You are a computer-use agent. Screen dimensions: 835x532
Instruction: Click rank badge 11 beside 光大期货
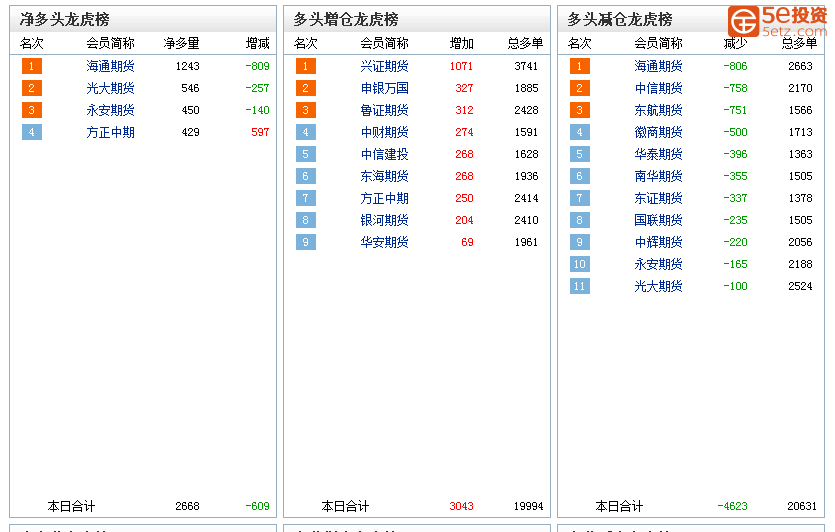pos(579,287)
